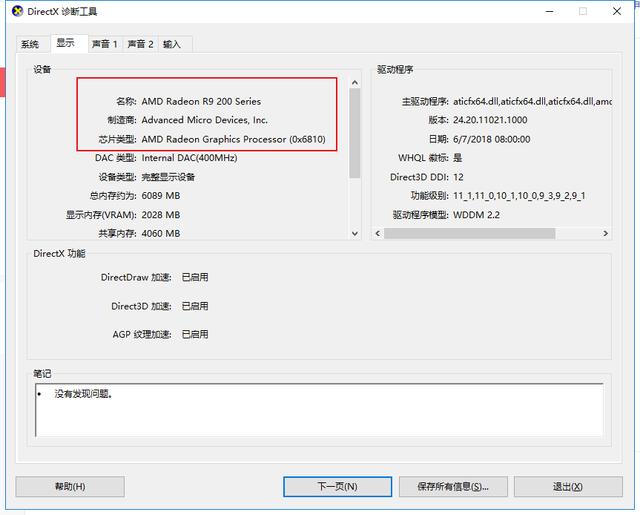Click driver panel scroll right arrow
Image resolution: width=640 pixels, height=515 pixels.
(605, 233)
